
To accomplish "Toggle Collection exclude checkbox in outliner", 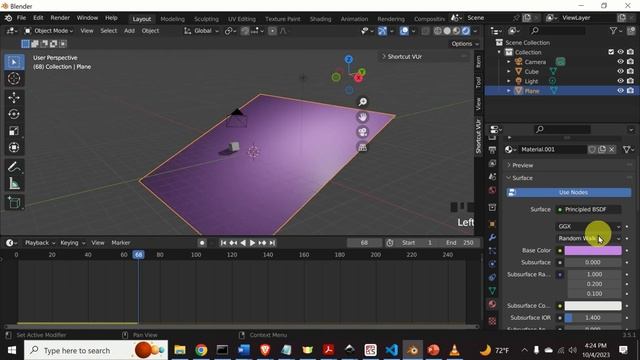I will pyautogui.click(x=611, y=52).
